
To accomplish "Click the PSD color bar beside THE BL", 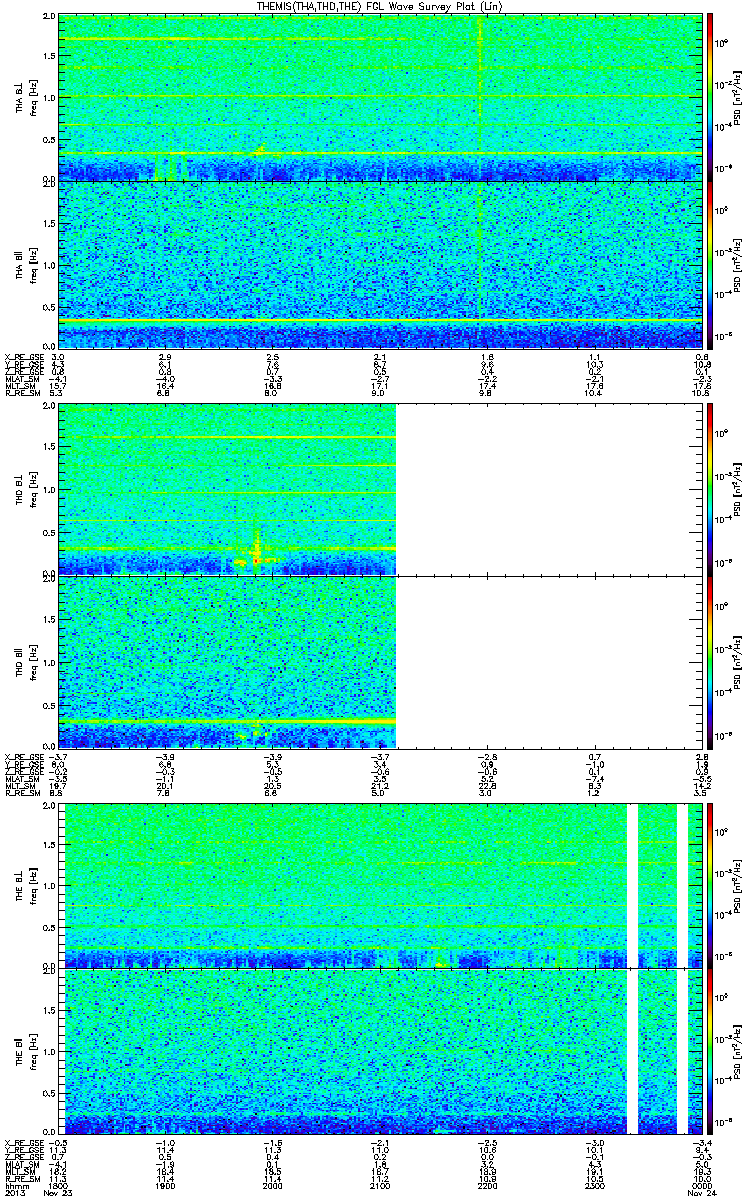I will (710, 885).
